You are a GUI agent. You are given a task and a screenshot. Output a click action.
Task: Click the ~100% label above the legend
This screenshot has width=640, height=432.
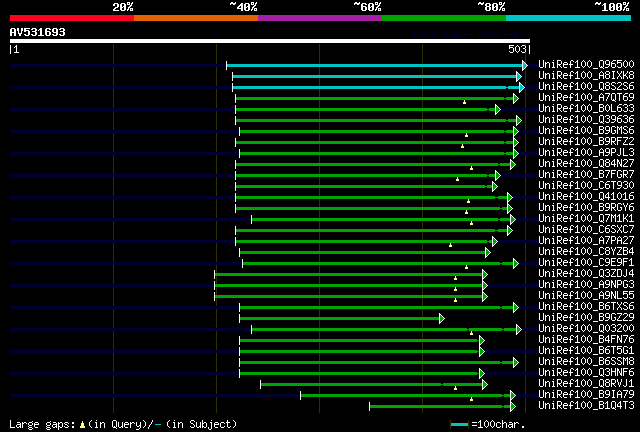[x=612, y=7]
